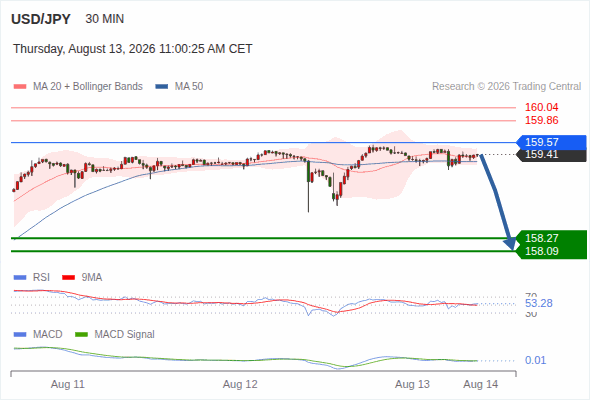590x400 pixels.
Task: Click the MA 20 + Bollinger Bands swatch
Action: pos(20,87)
